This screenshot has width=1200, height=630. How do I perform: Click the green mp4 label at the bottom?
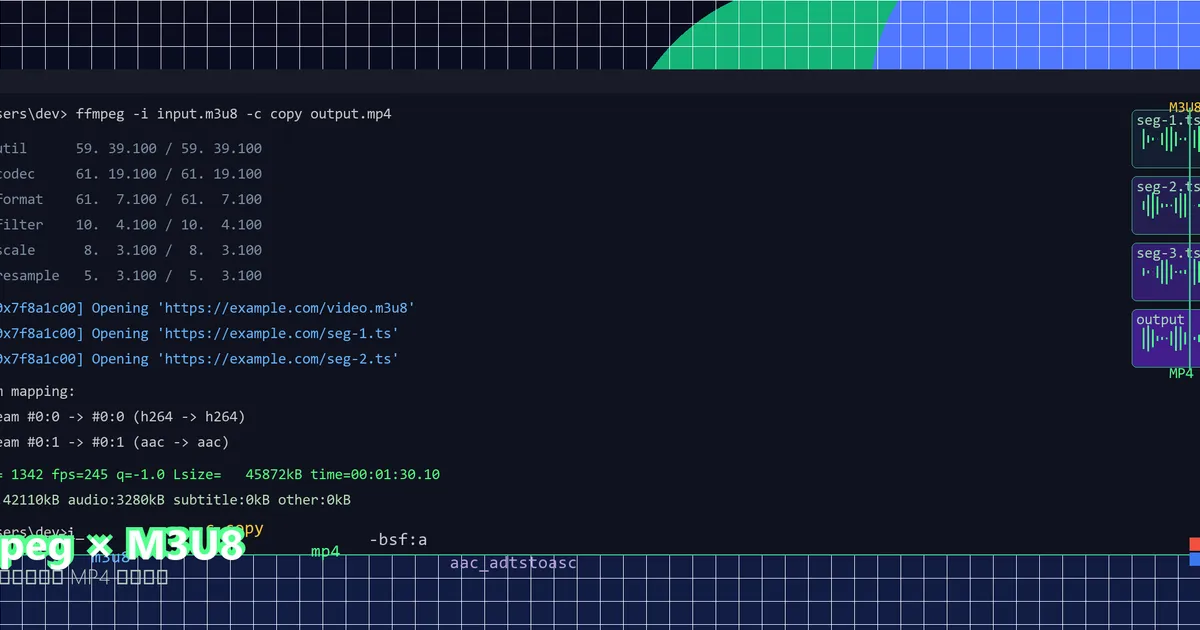pos(325,551)
